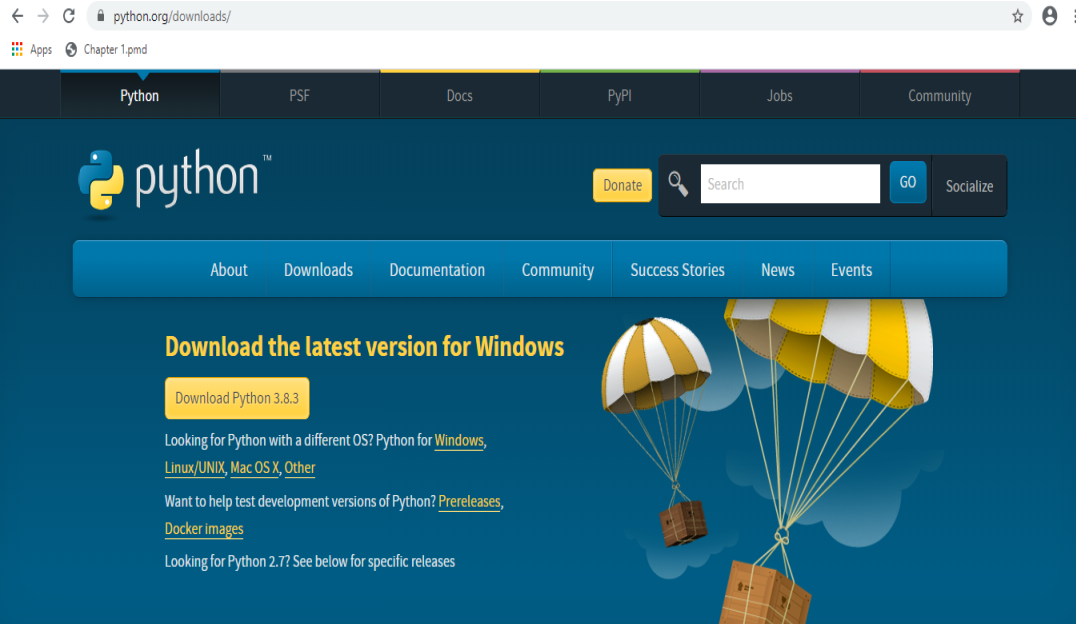Click the browser forward arrow
The image size is (1076, 624).
coord(43,16)
